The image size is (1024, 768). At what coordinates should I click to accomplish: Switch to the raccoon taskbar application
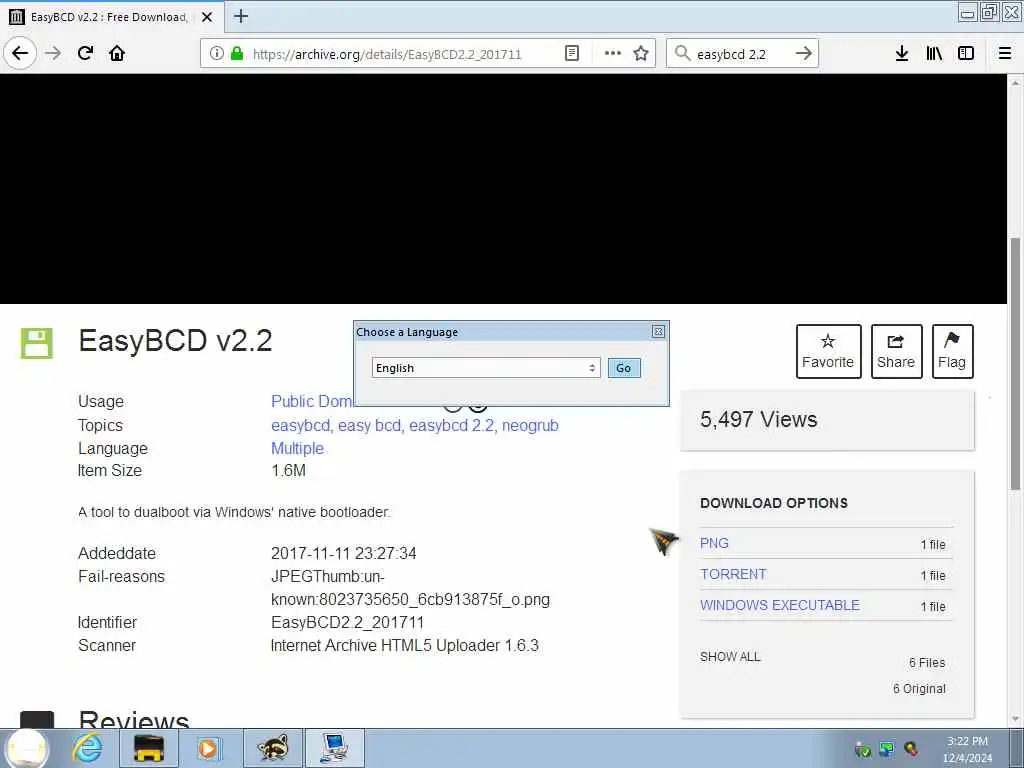point(273,748)
